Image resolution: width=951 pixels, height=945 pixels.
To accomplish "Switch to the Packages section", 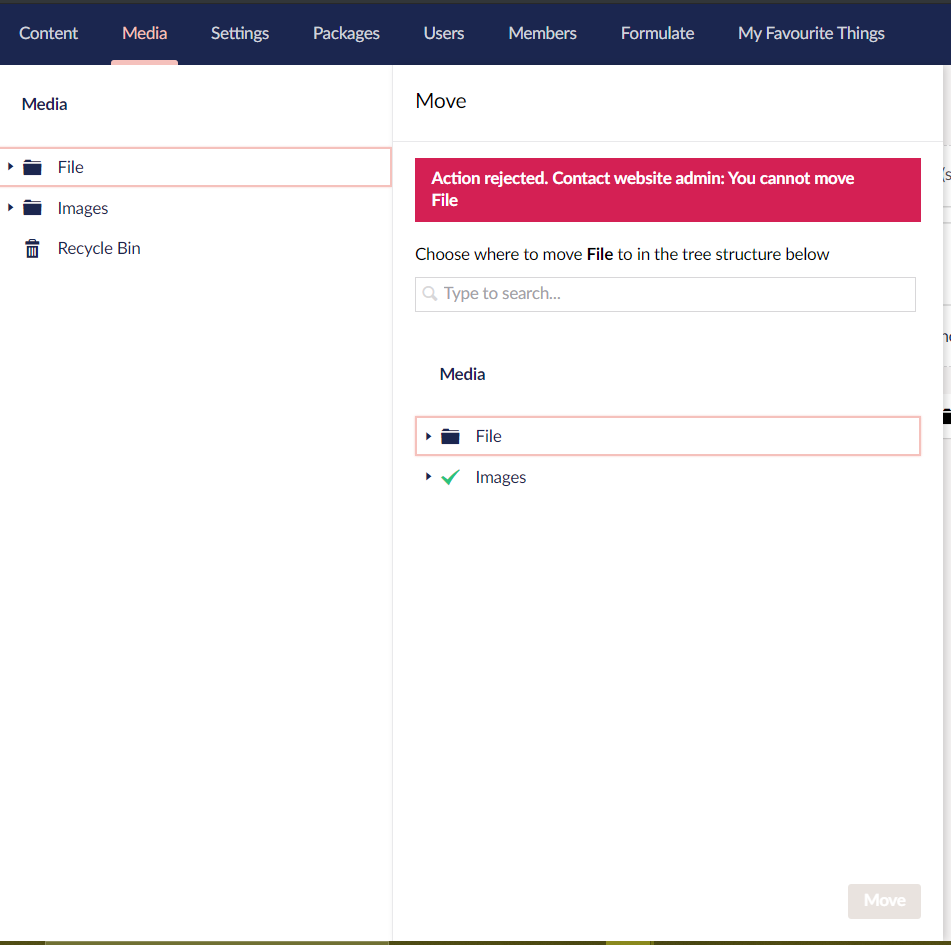I will (346, 33).
